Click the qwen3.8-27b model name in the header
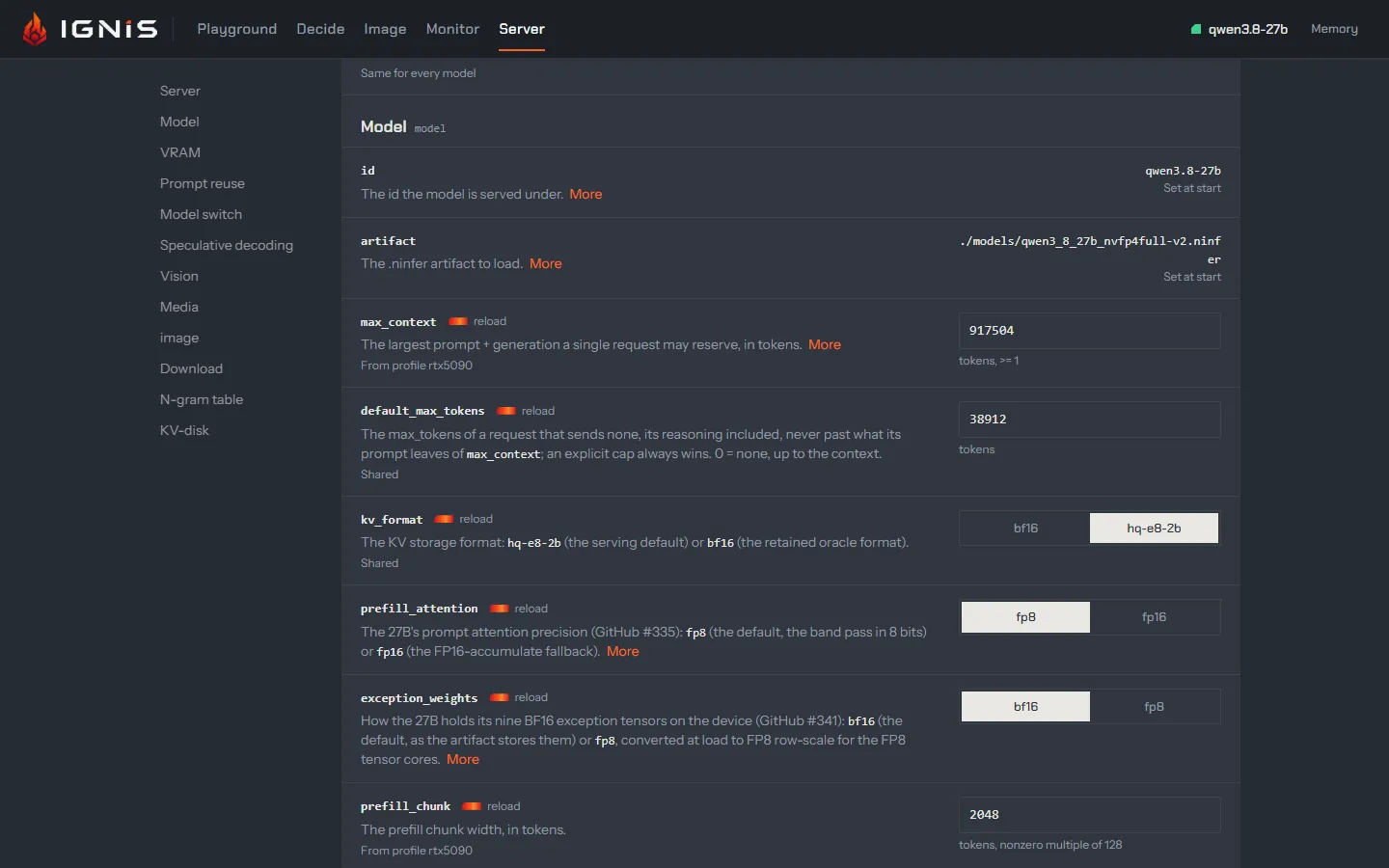The width and height of the screenshot is (1389, 868). click(1248, 29)
